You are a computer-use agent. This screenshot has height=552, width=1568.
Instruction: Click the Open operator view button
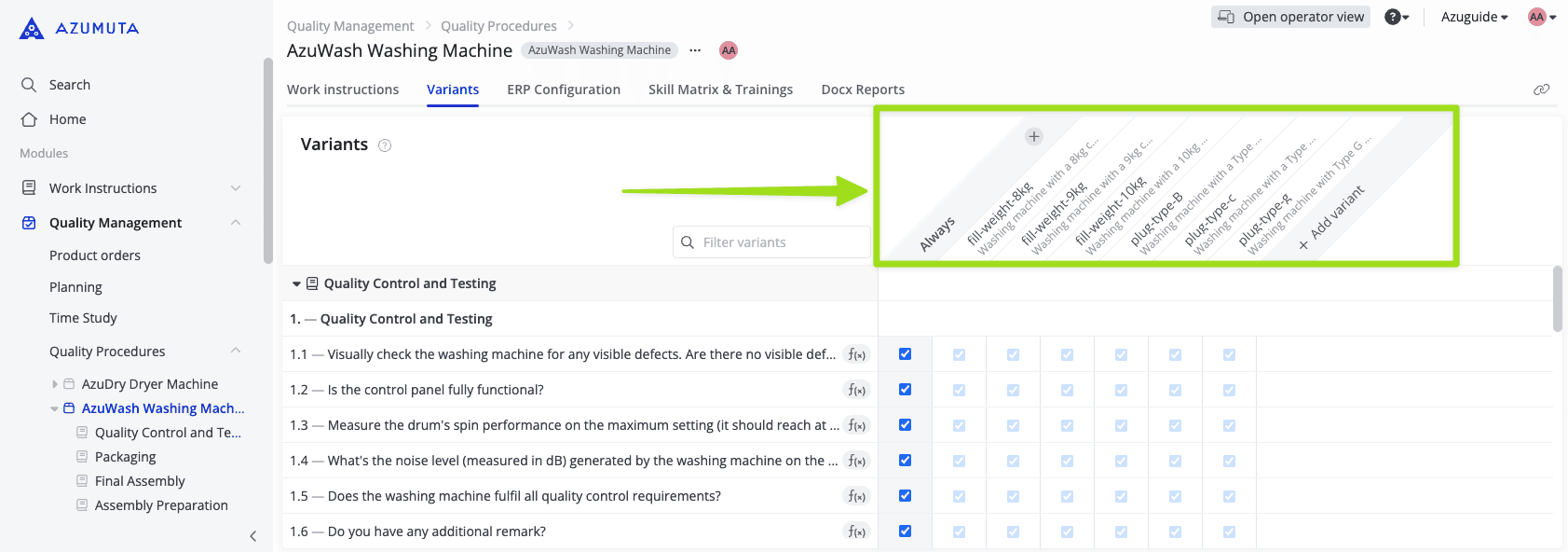(1290, 17)
